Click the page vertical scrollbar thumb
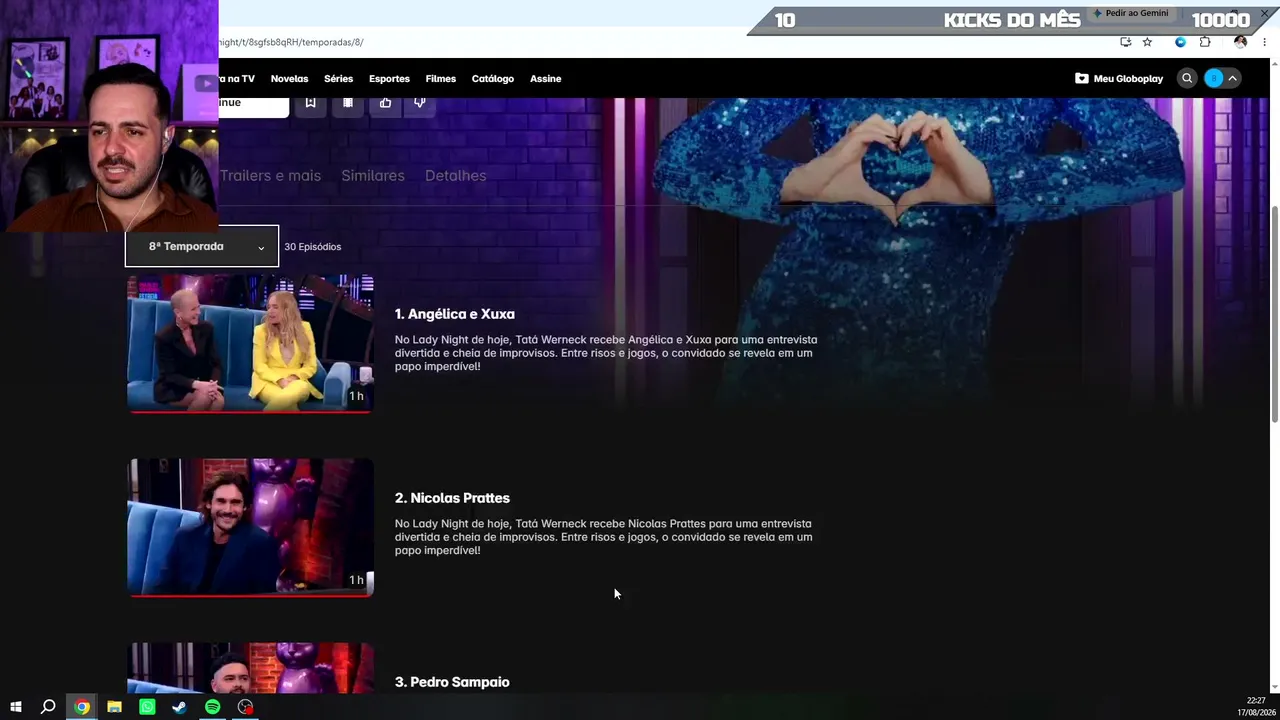The image size is (1280, 720). [1274, 315]
